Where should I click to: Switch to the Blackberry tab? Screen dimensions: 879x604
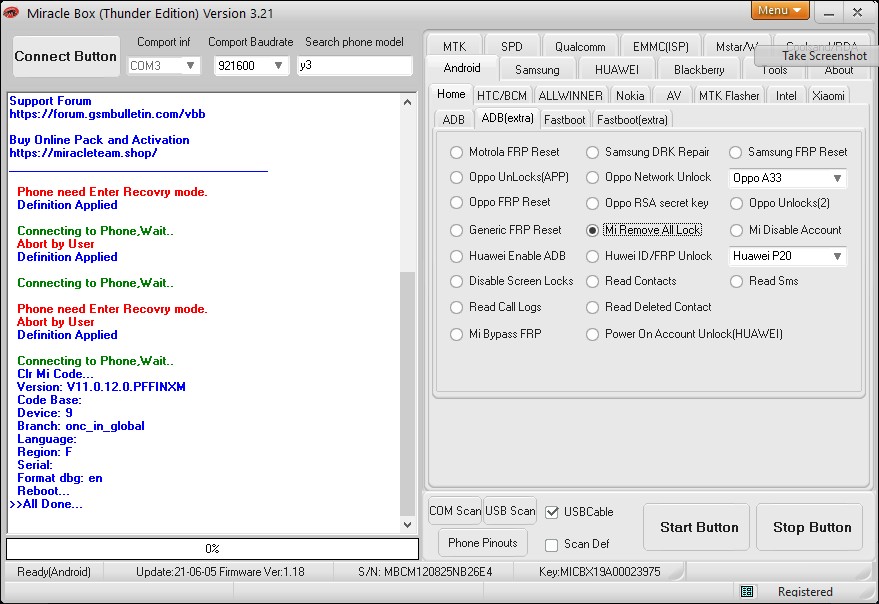(699, 70)
